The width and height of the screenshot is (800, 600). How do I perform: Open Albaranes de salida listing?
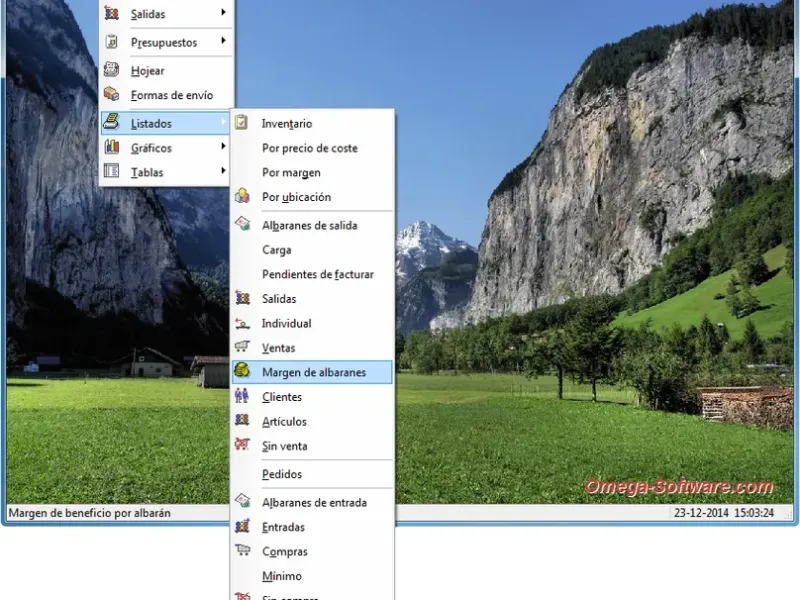[312, 226]
